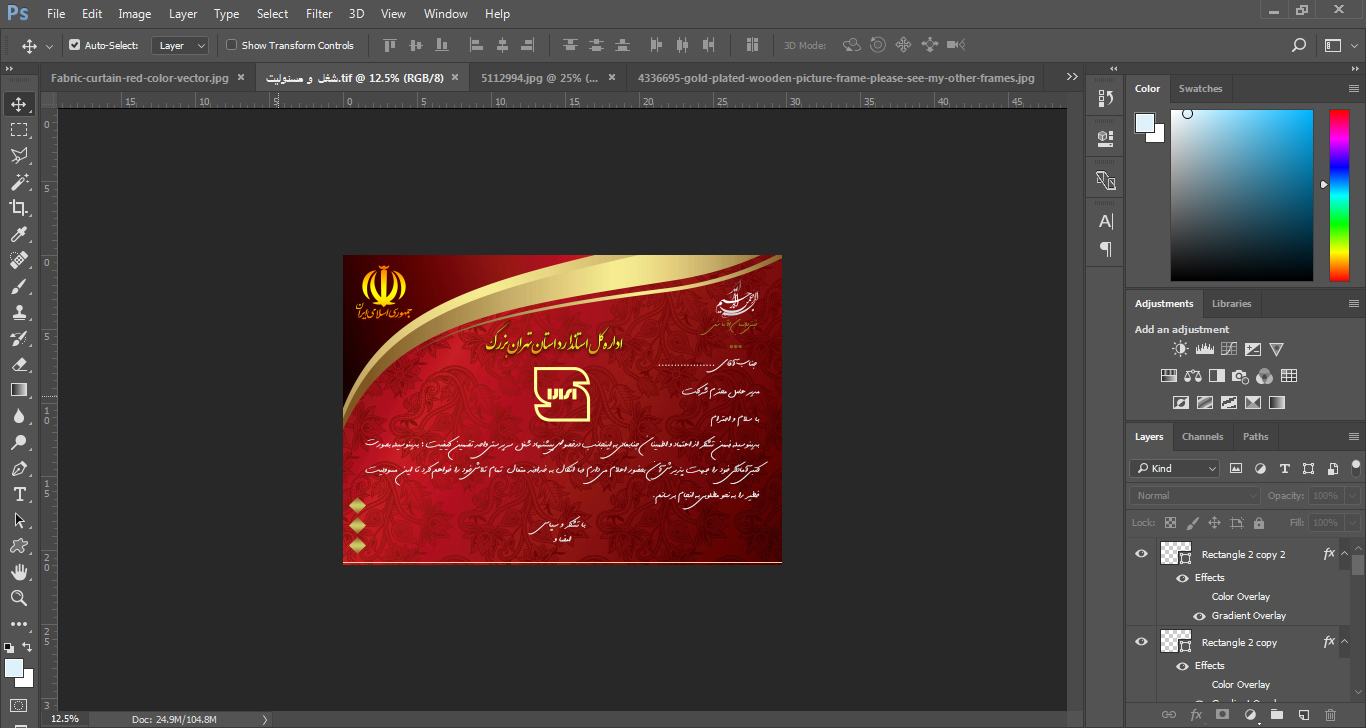Screen dimensions: 1366x728
Task: Click the rainbow hue slider strip
Action: pyautogui.click(x=1338, y=195)
